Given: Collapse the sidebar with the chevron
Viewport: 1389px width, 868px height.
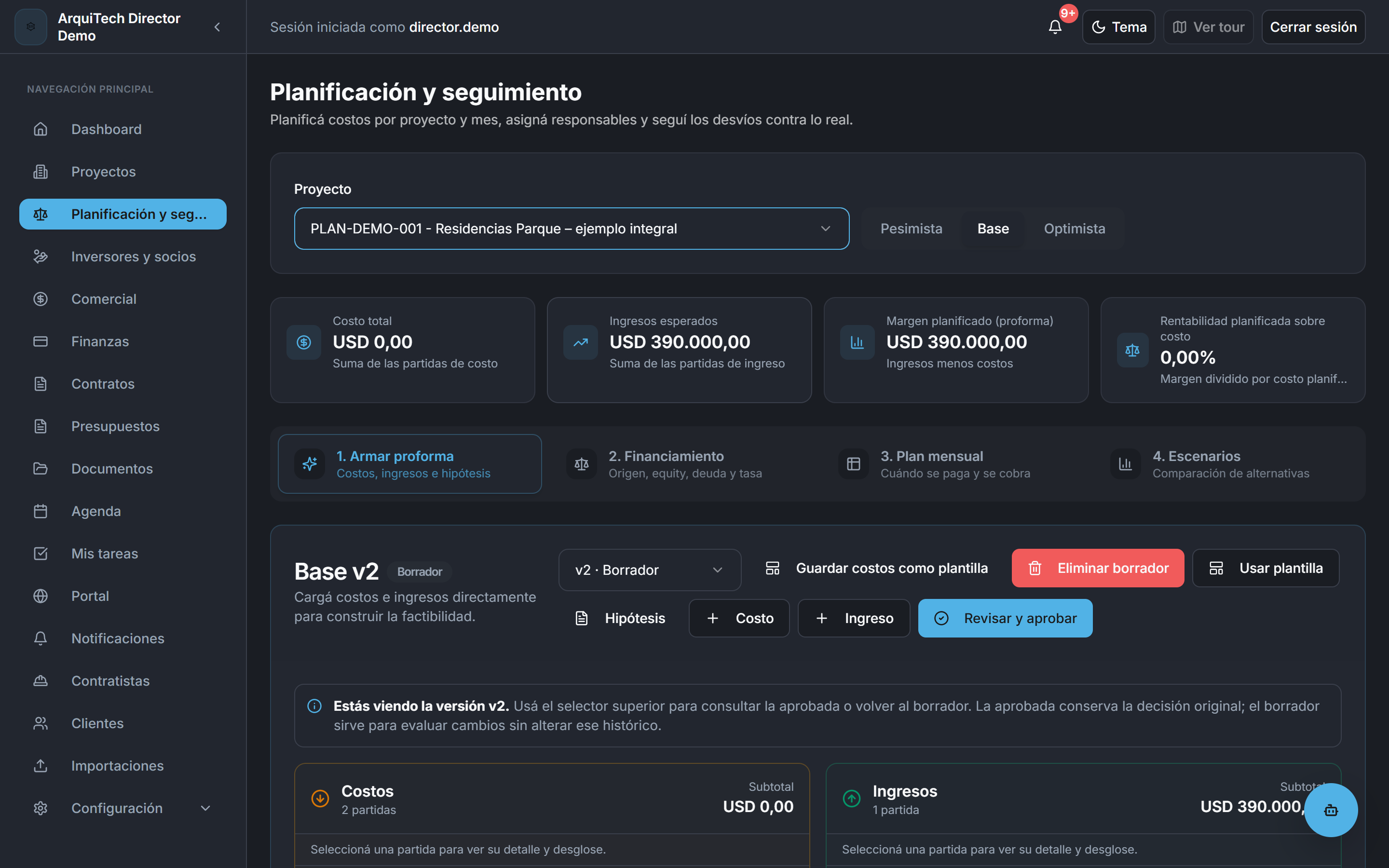Looking at the screenshot, I should [x=217, y=27].
